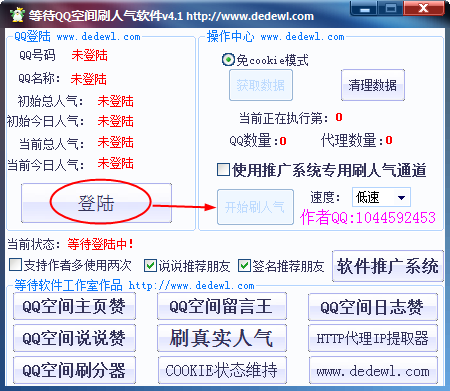Image resolution: width=450 pixels, height=391 pixels.
Task: Minimize the window
Action: pyautogui.click(x=364, y=8)
